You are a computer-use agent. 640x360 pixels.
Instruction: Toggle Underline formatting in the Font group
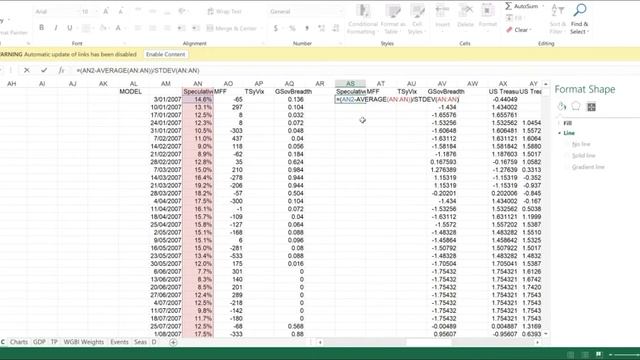(69, 28)
